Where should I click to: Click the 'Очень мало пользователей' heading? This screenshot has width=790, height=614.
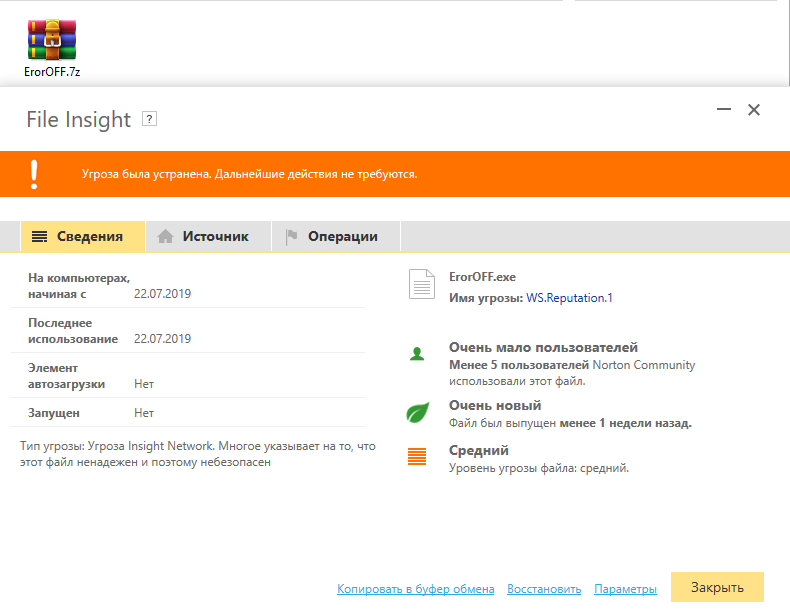[543, 348]
